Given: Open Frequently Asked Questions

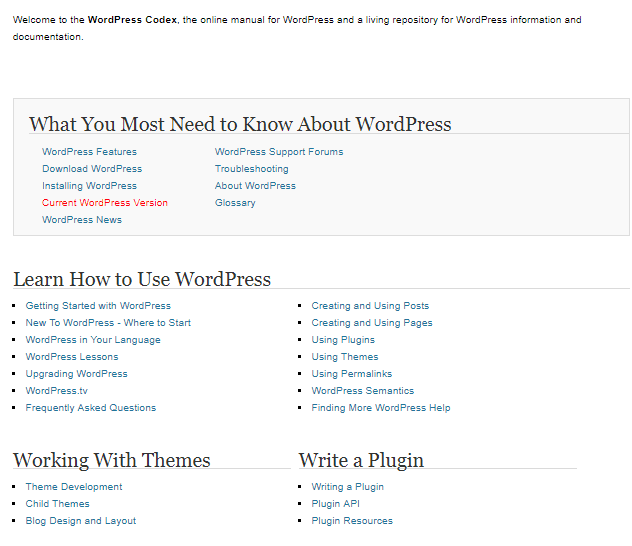Looking at the screenshot, I should click(91, 407).
